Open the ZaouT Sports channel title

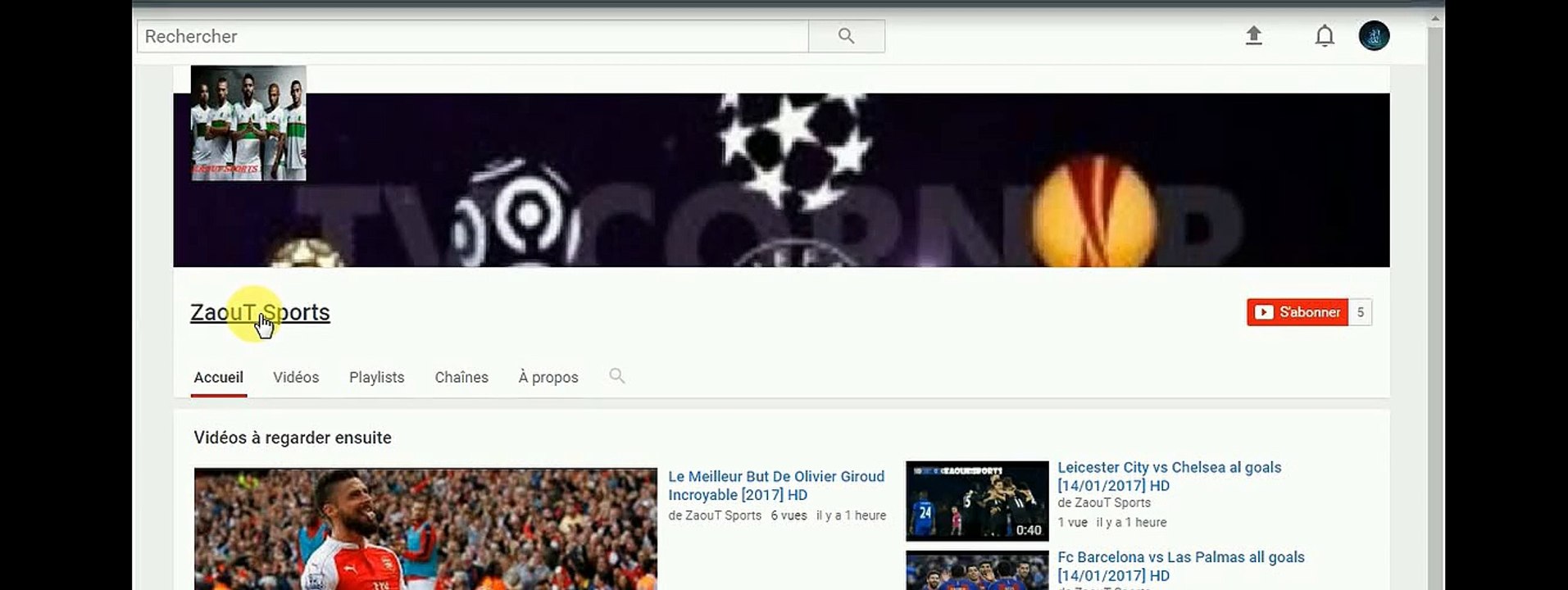[x=260, y=312]
